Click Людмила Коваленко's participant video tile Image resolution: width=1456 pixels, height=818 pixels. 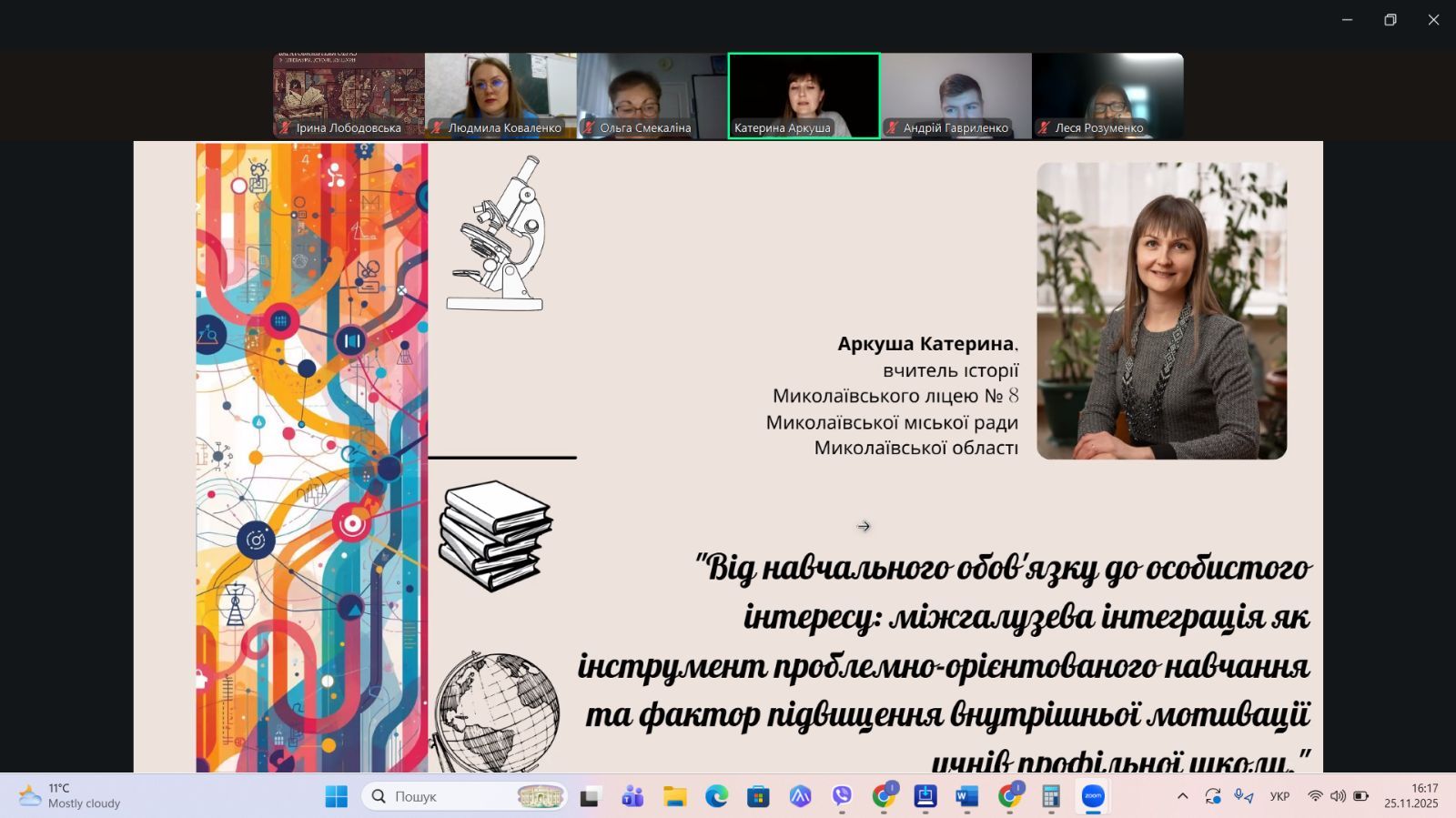pos(500,95)
